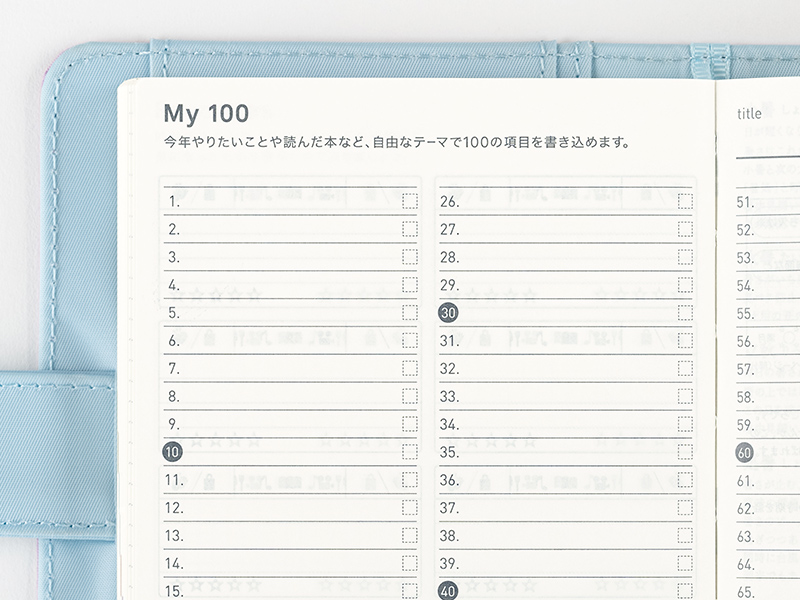
Task: Click the circled 60 marker
Action: click(744, 452)
